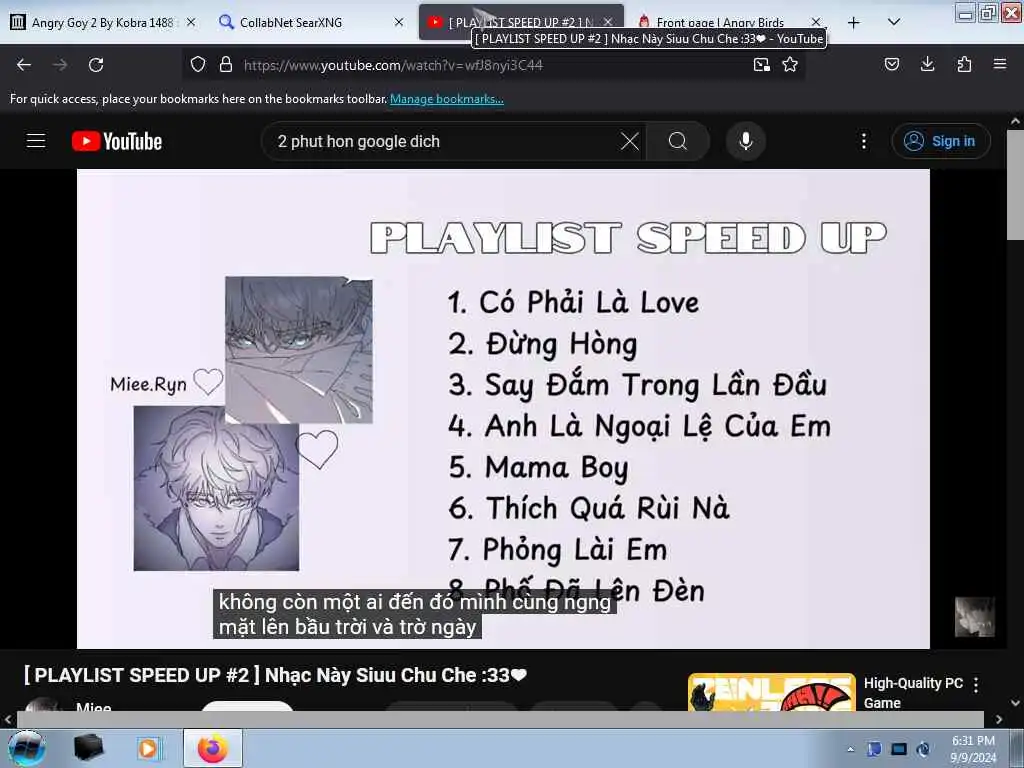This screenshot has width=1024, height=768.
Task: Open the media player taskbar icon
Action: point(149,748)
